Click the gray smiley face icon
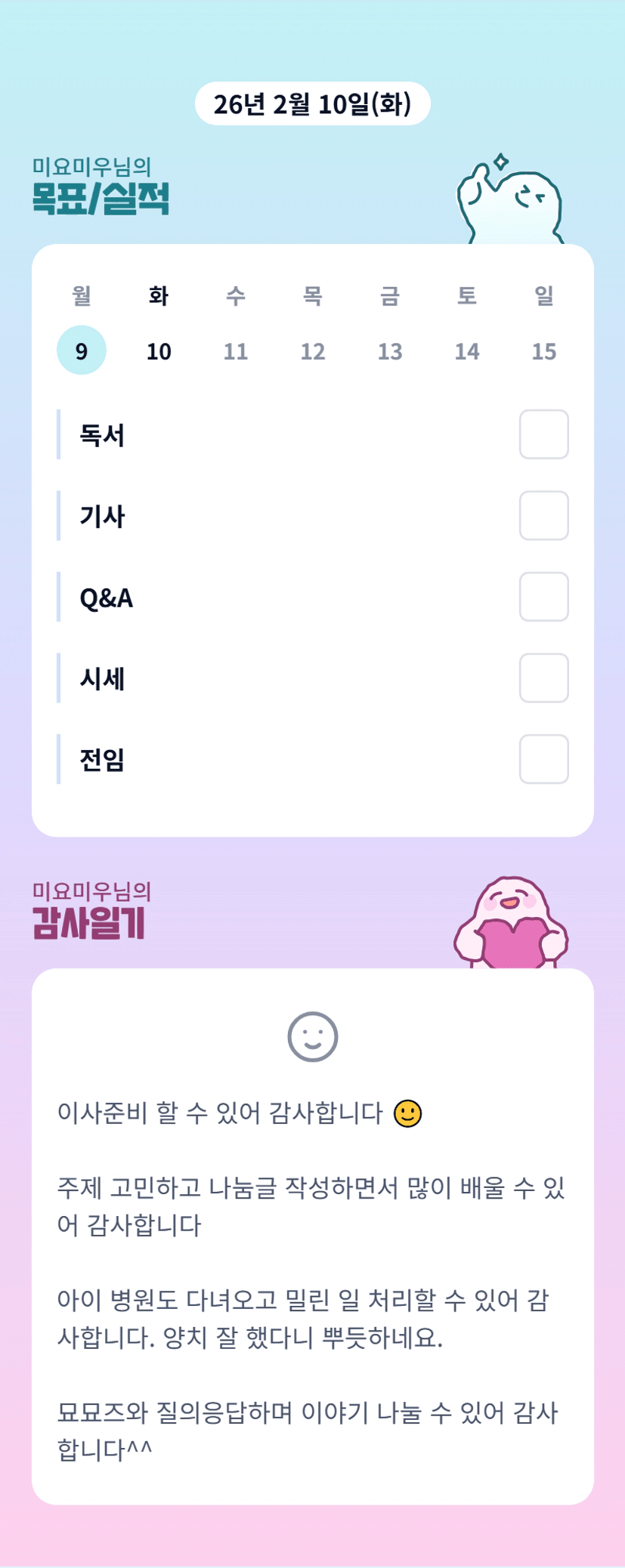Image resolution: width=625 pixels, height=1568 pixels. click(312, 1036)
